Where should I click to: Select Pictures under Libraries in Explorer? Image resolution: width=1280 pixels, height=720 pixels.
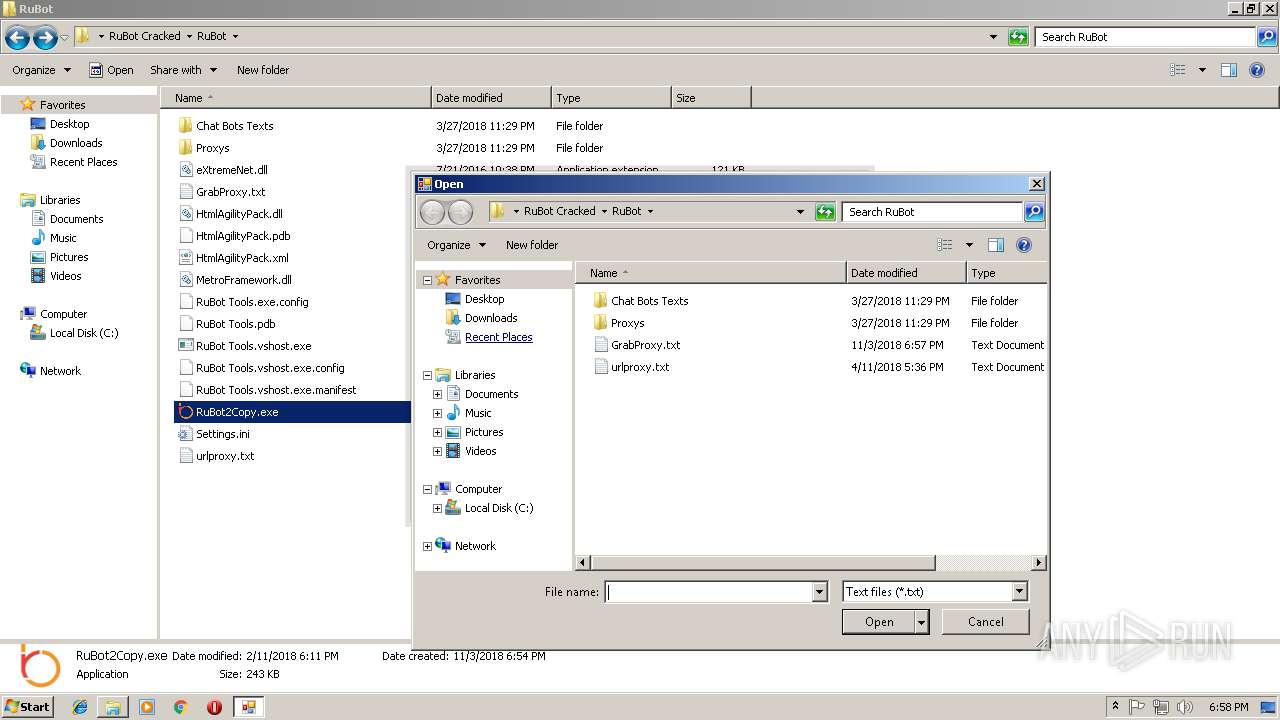[x=69, y=257]
